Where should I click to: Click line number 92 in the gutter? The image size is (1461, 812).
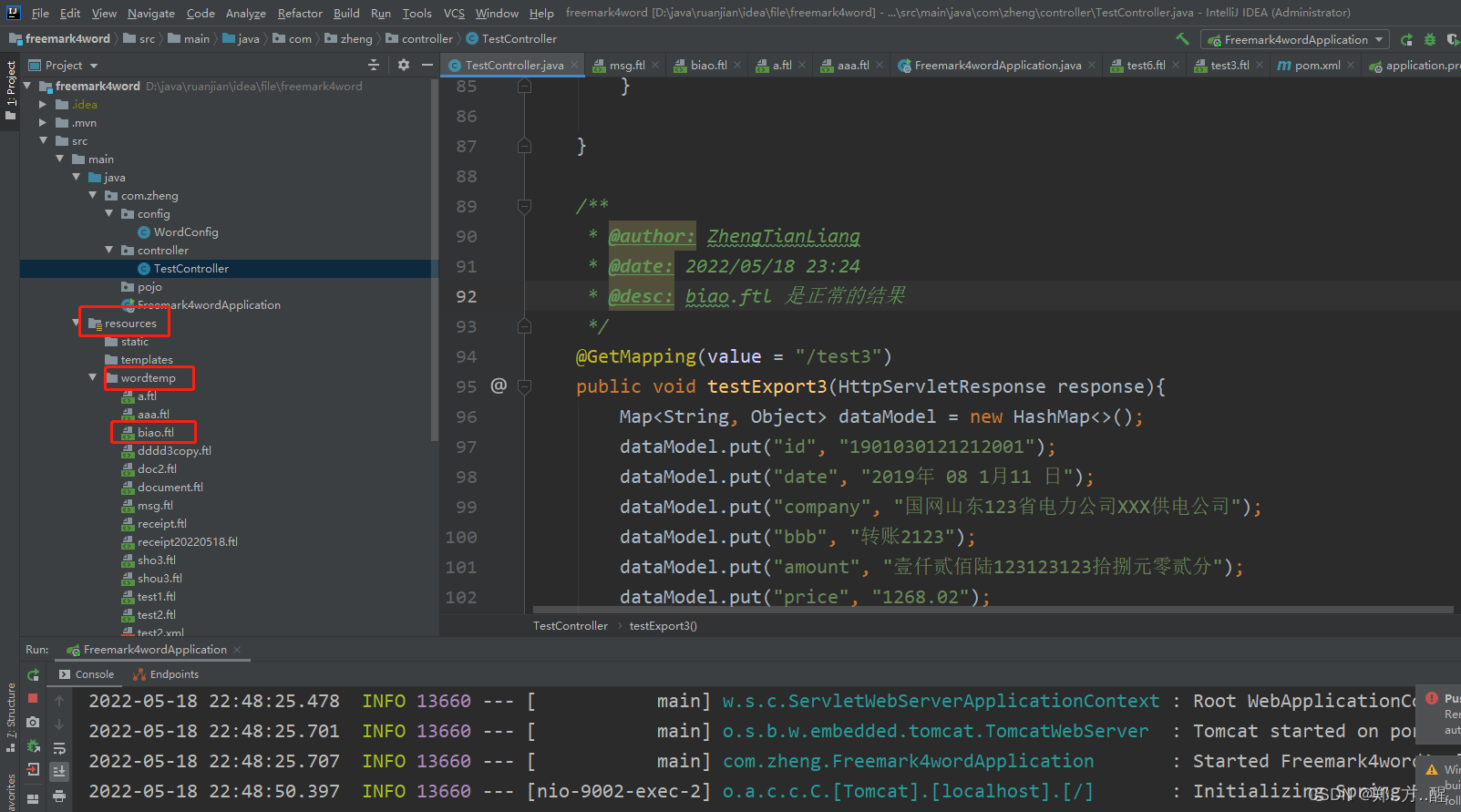click(x=466, y=296)
